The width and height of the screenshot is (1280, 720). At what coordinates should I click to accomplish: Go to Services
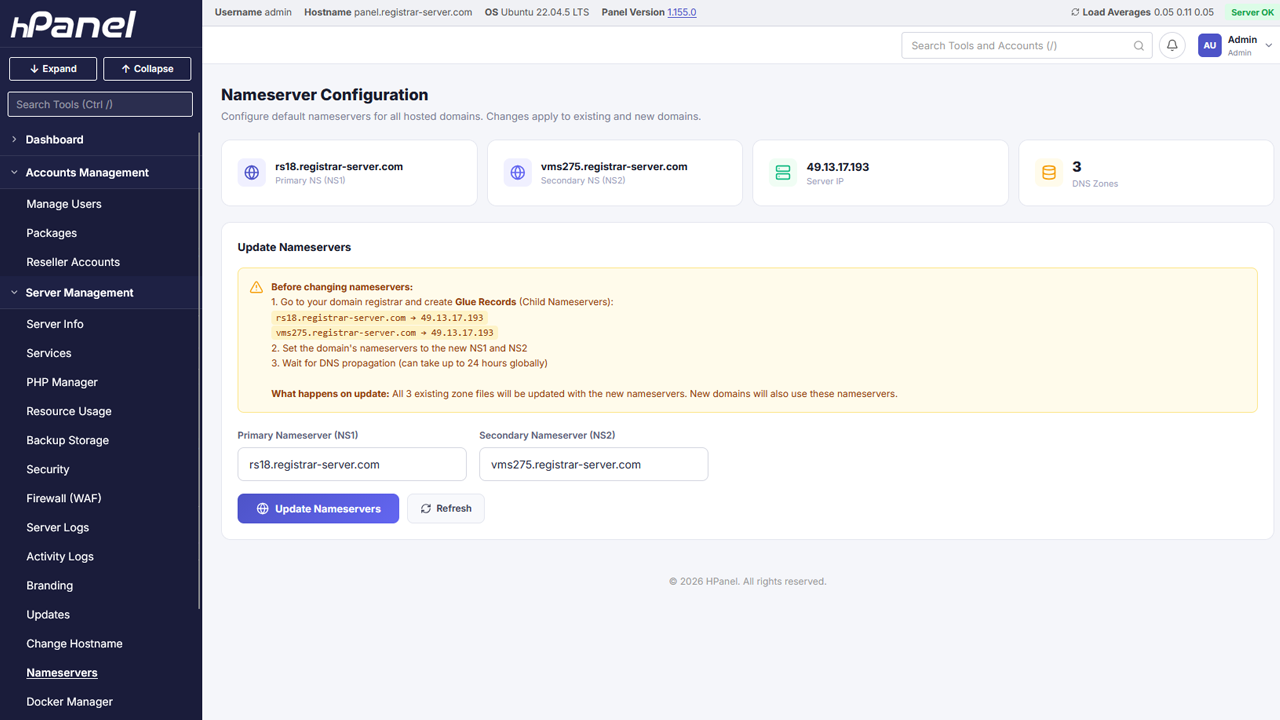click(x=49, y=353)
